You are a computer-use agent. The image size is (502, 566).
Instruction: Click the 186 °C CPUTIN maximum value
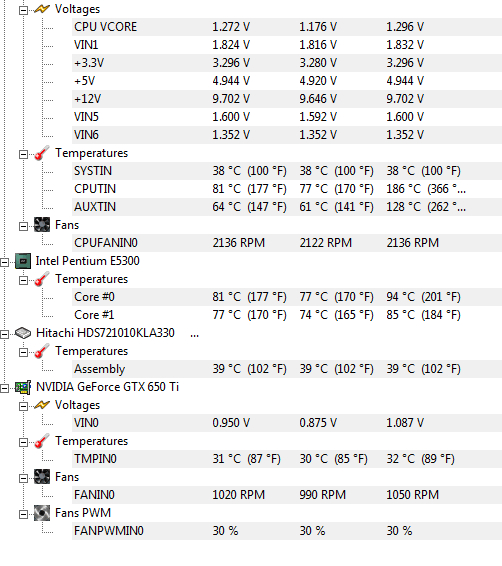[426, 189]
